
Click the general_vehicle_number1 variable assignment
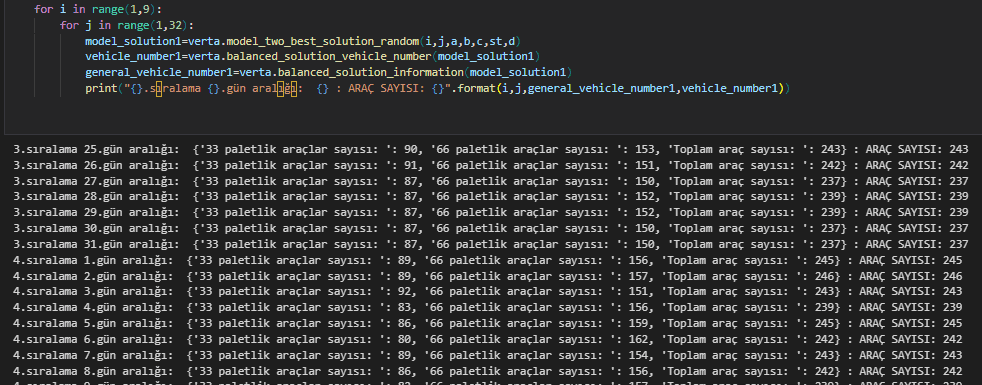(158, 73)
